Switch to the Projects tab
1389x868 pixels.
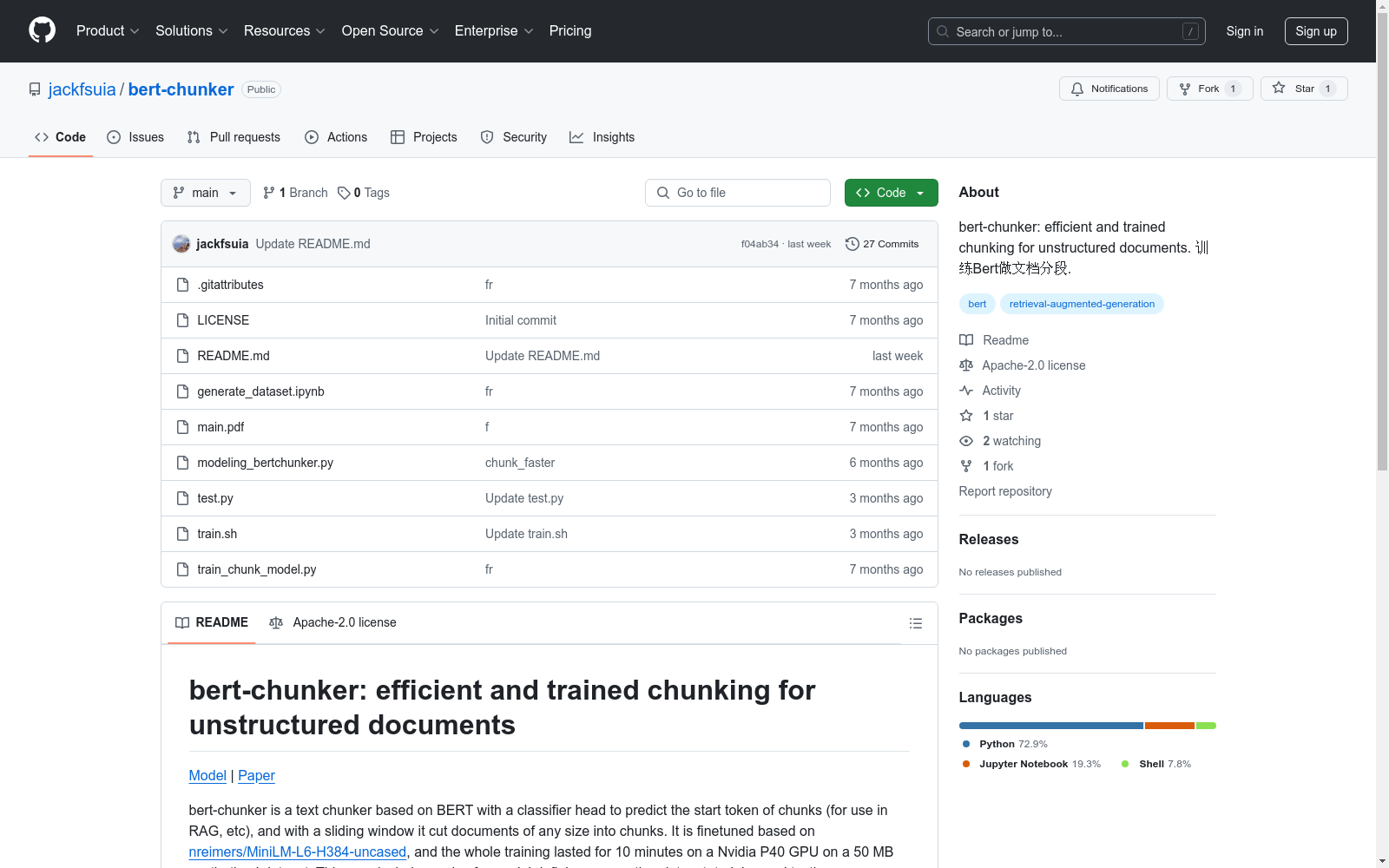coord(424,137)
